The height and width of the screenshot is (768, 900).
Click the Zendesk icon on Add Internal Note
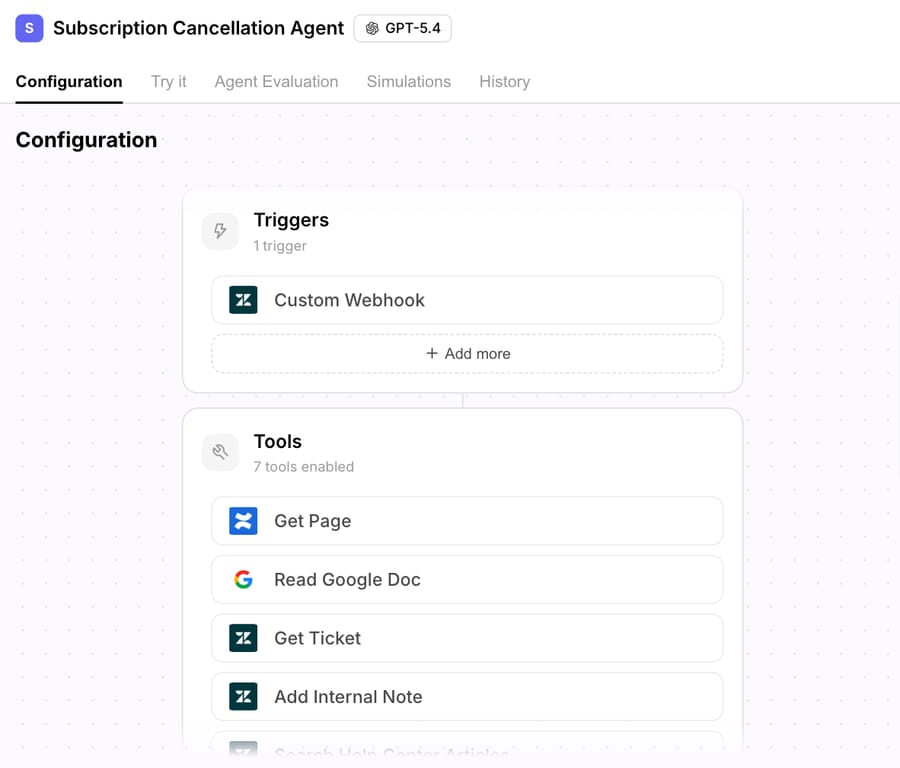point(243,697)
